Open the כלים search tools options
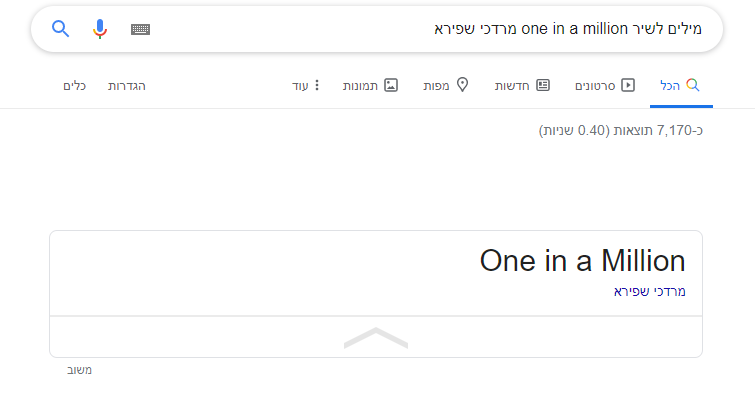This screenshot has width=755, height=406. (74, 86)
